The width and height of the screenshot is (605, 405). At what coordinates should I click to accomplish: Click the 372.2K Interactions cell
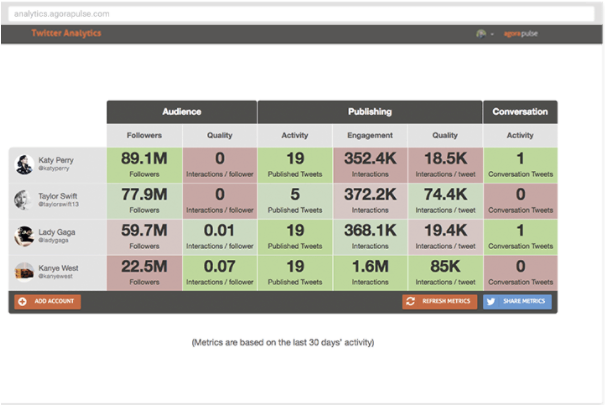coord(370,201)
